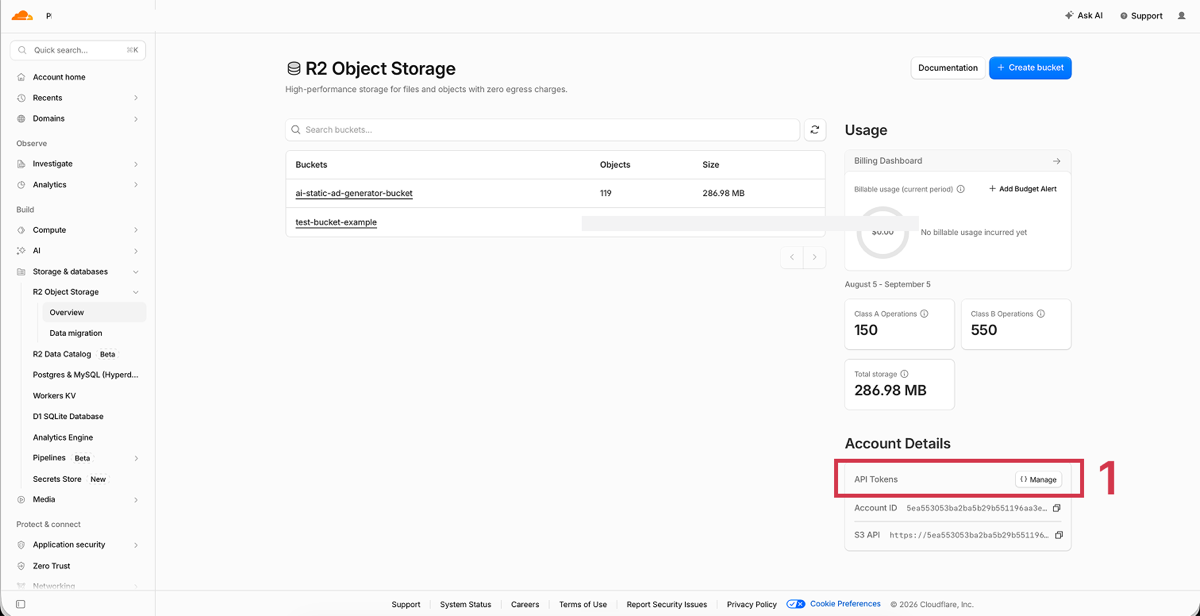Open ai-static-ad-generator-bucket

[x=354, y=193]
